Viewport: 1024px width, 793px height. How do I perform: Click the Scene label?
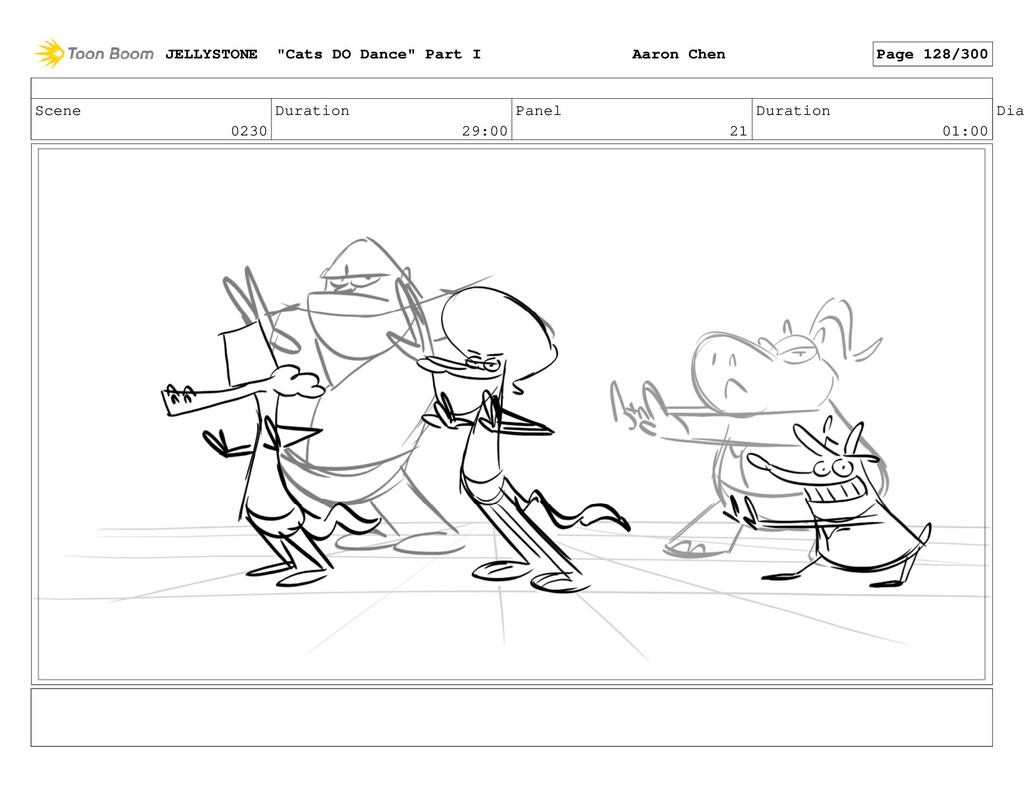(x=58, y=111)
